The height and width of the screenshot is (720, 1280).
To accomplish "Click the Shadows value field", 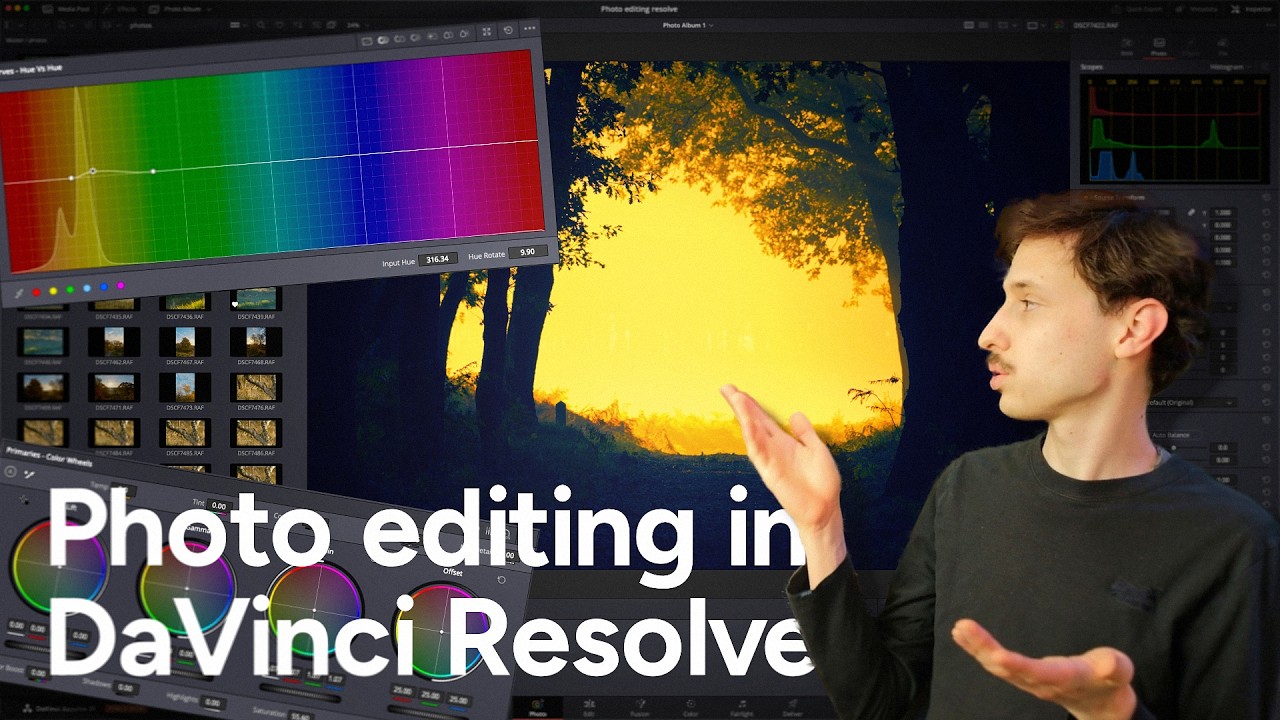I will [125, 688].
